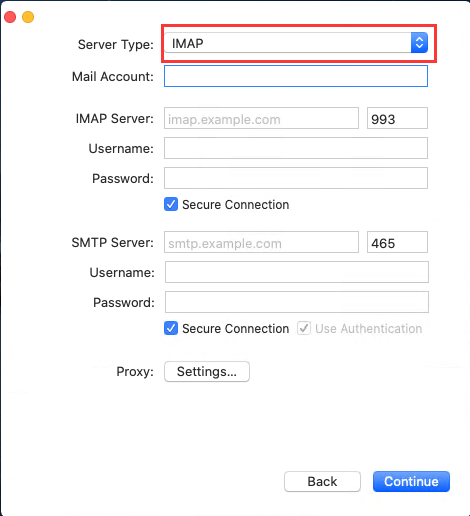Open the Proxy Settings… button

click(207, 371)
